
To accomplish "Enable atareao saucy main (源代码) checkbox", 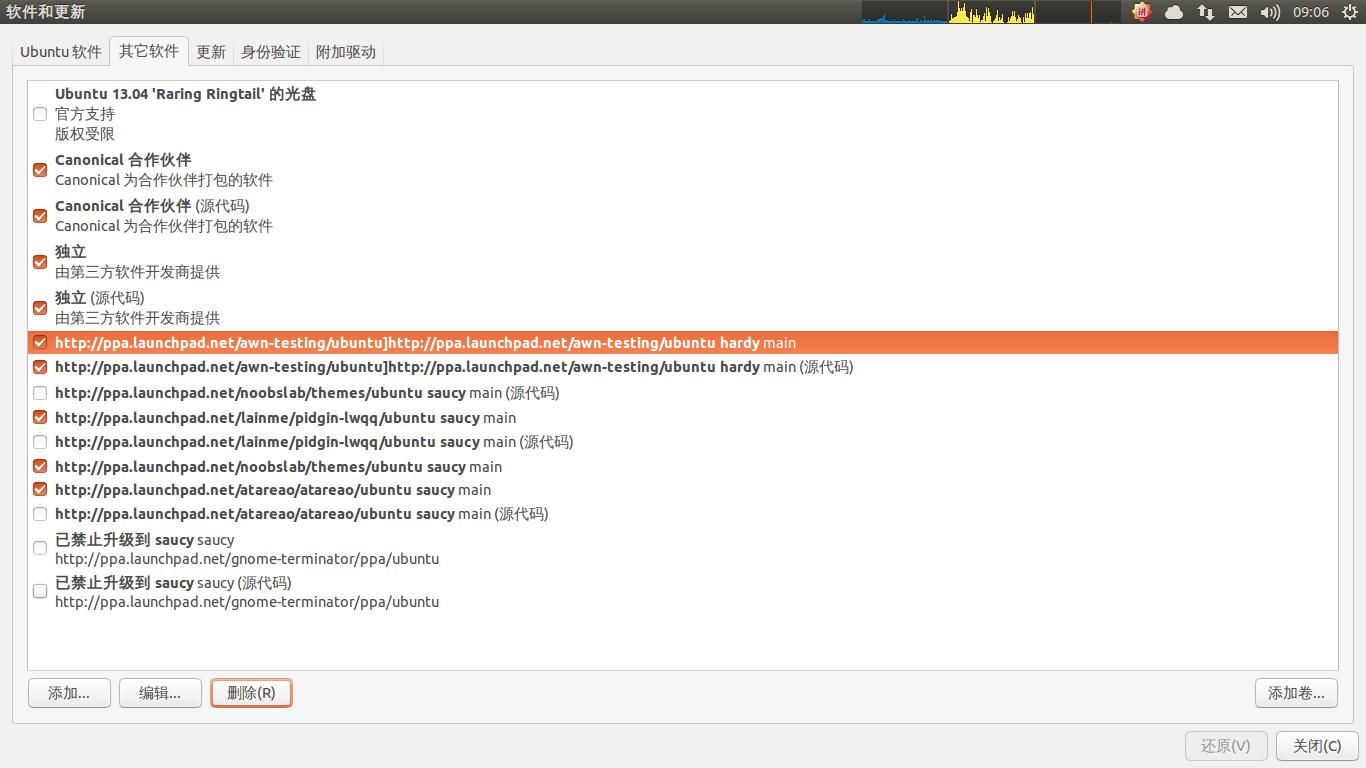I will tap(40, 514).
